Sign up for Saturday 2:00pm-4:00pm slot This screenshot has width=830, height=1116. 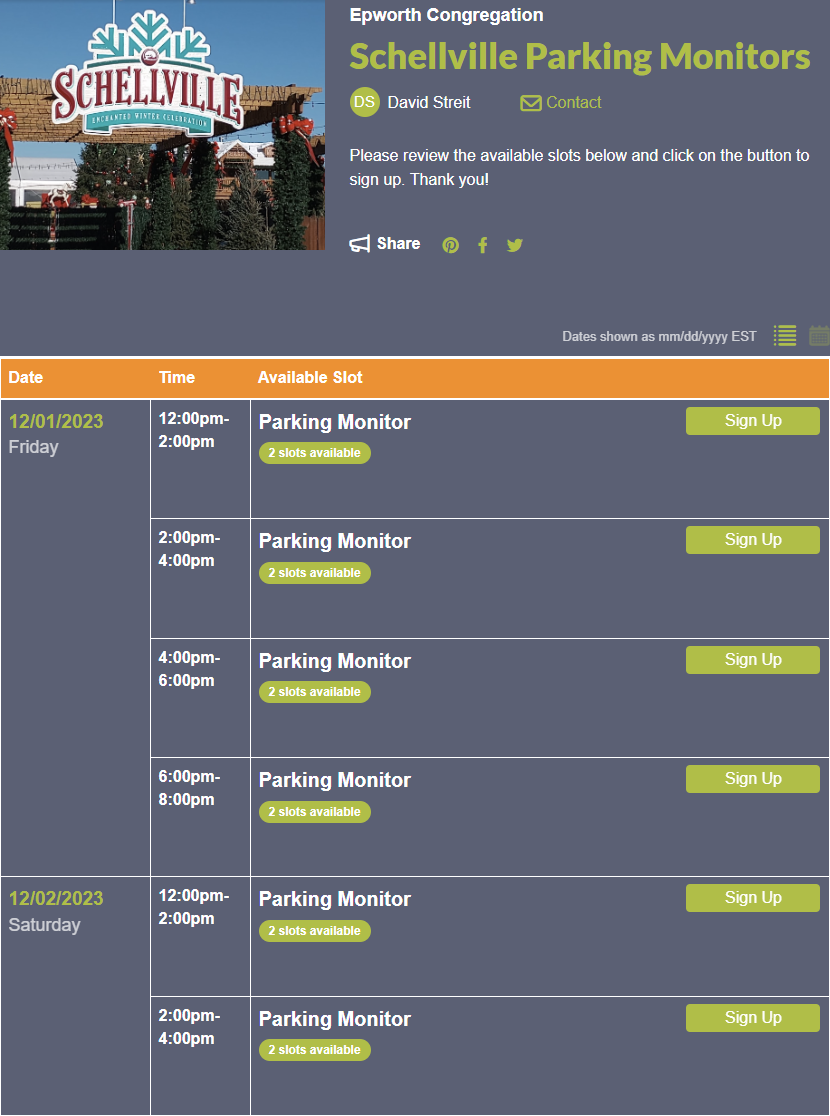click(752, 1018)
